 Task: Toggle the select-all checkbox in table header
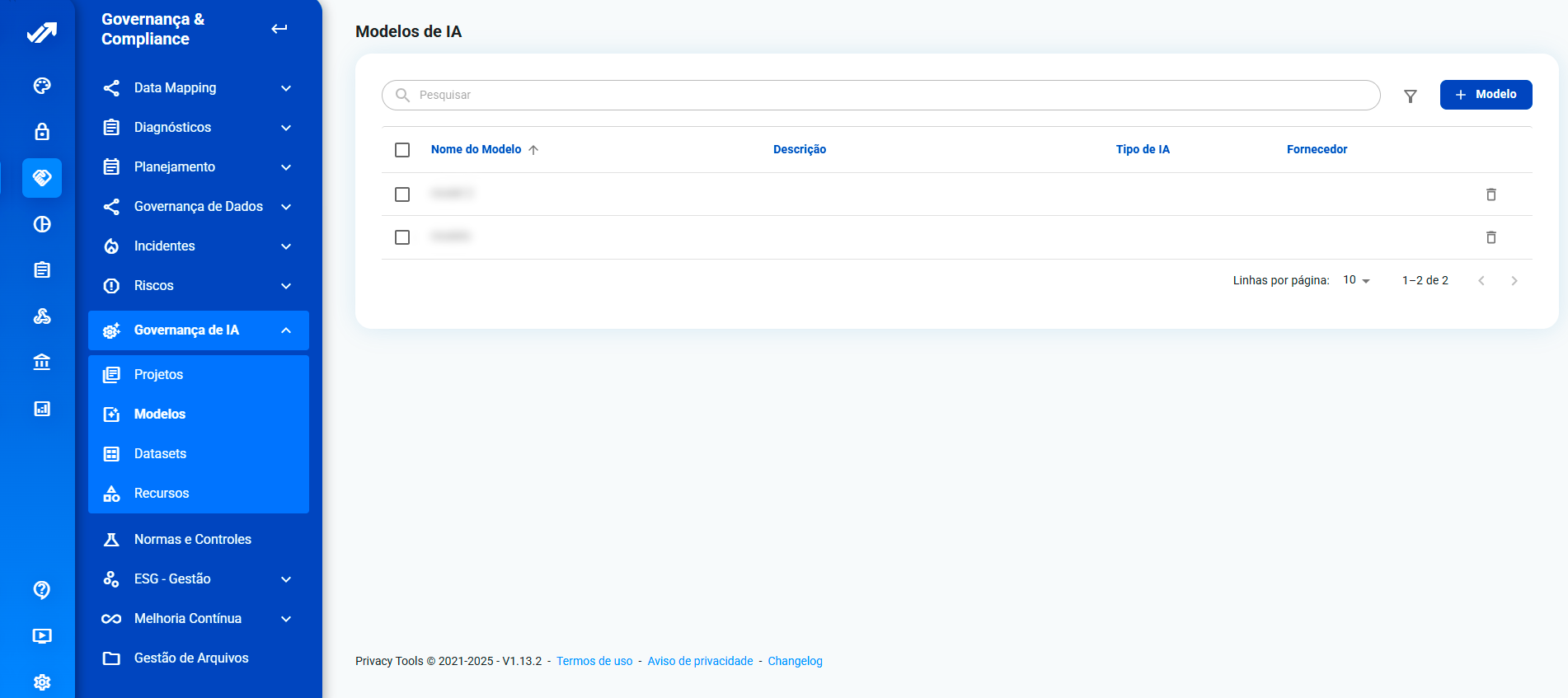pyautogui.click(x=402, y=150)
